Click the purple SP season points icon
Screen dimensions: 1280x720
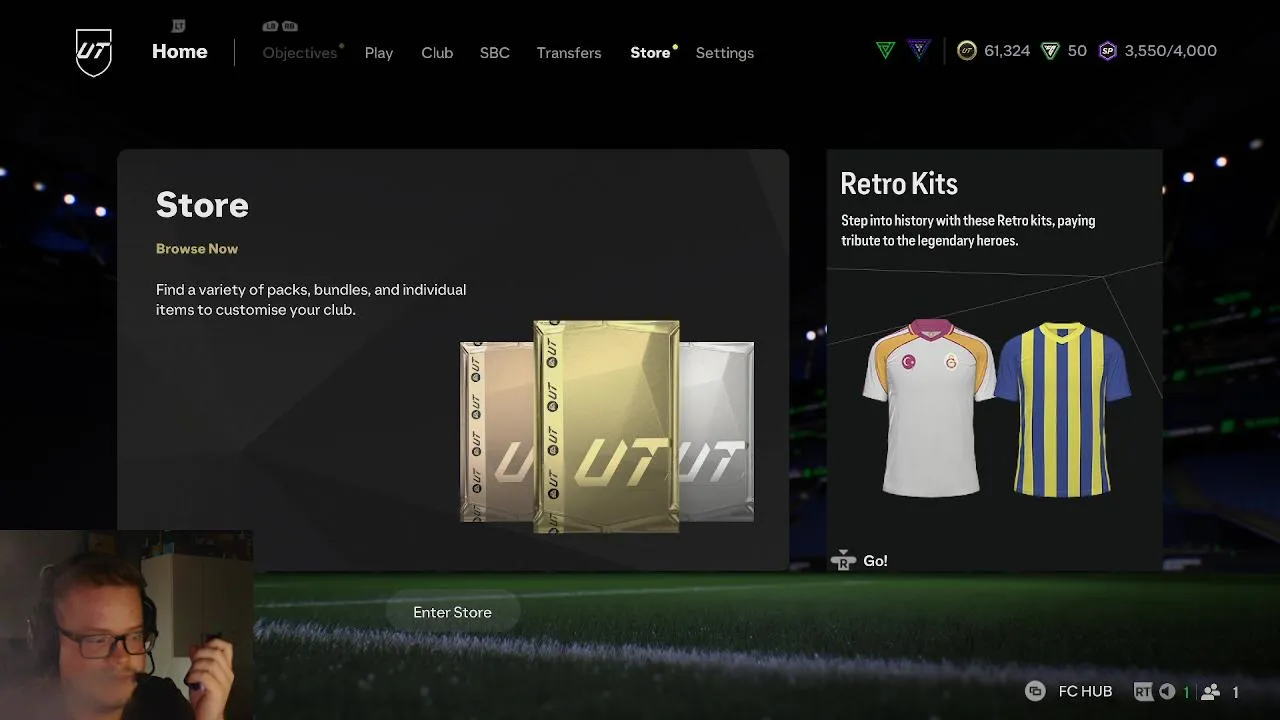click(x=1107, y=51)
